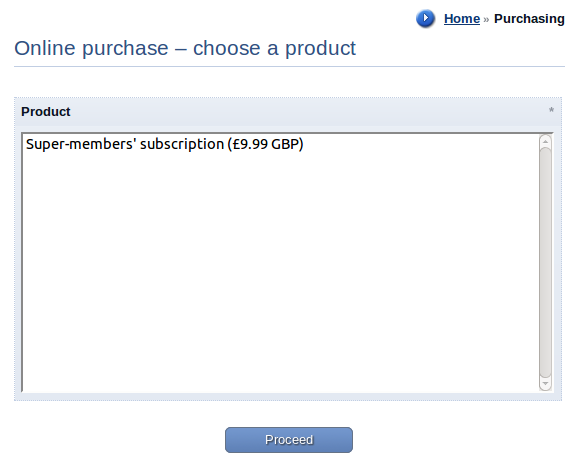Click the Product field label
Screen dimensions: 572x476
(46, 112)
